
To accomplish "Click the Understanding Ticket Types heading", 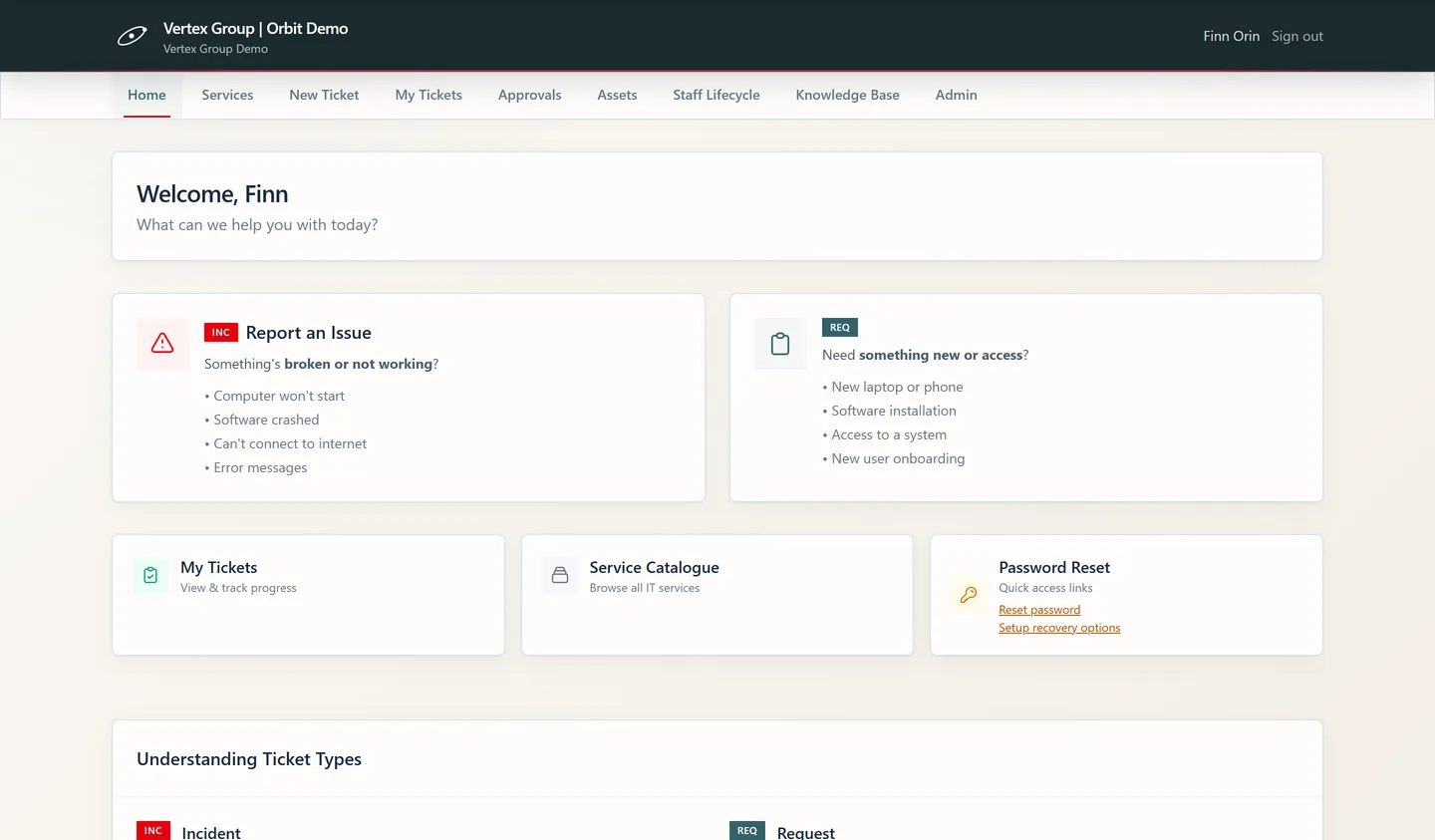I will point(249,759).
